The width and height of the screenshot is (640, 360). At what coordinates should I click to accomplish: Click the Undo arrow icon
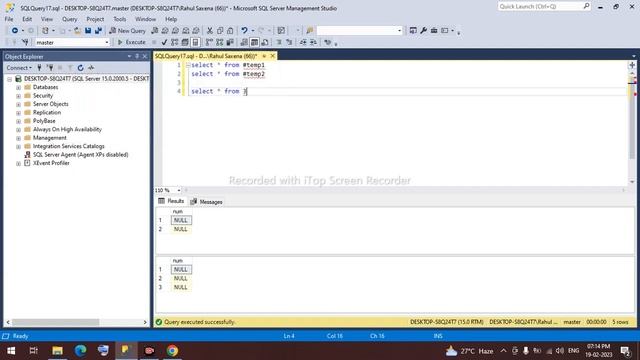coord(244,31)
